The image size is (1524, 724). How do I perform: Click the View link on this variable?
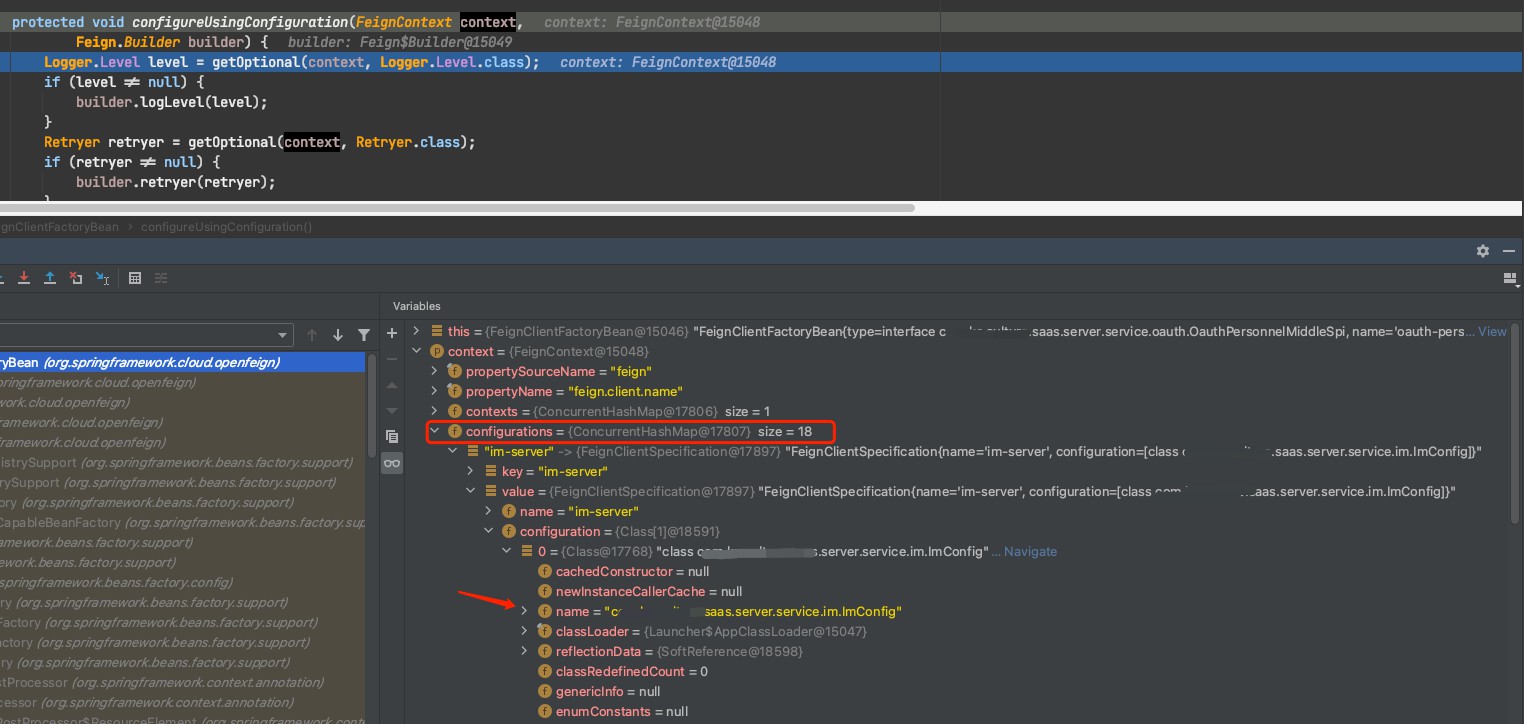pyautogui.click(x=1492, y=331)
